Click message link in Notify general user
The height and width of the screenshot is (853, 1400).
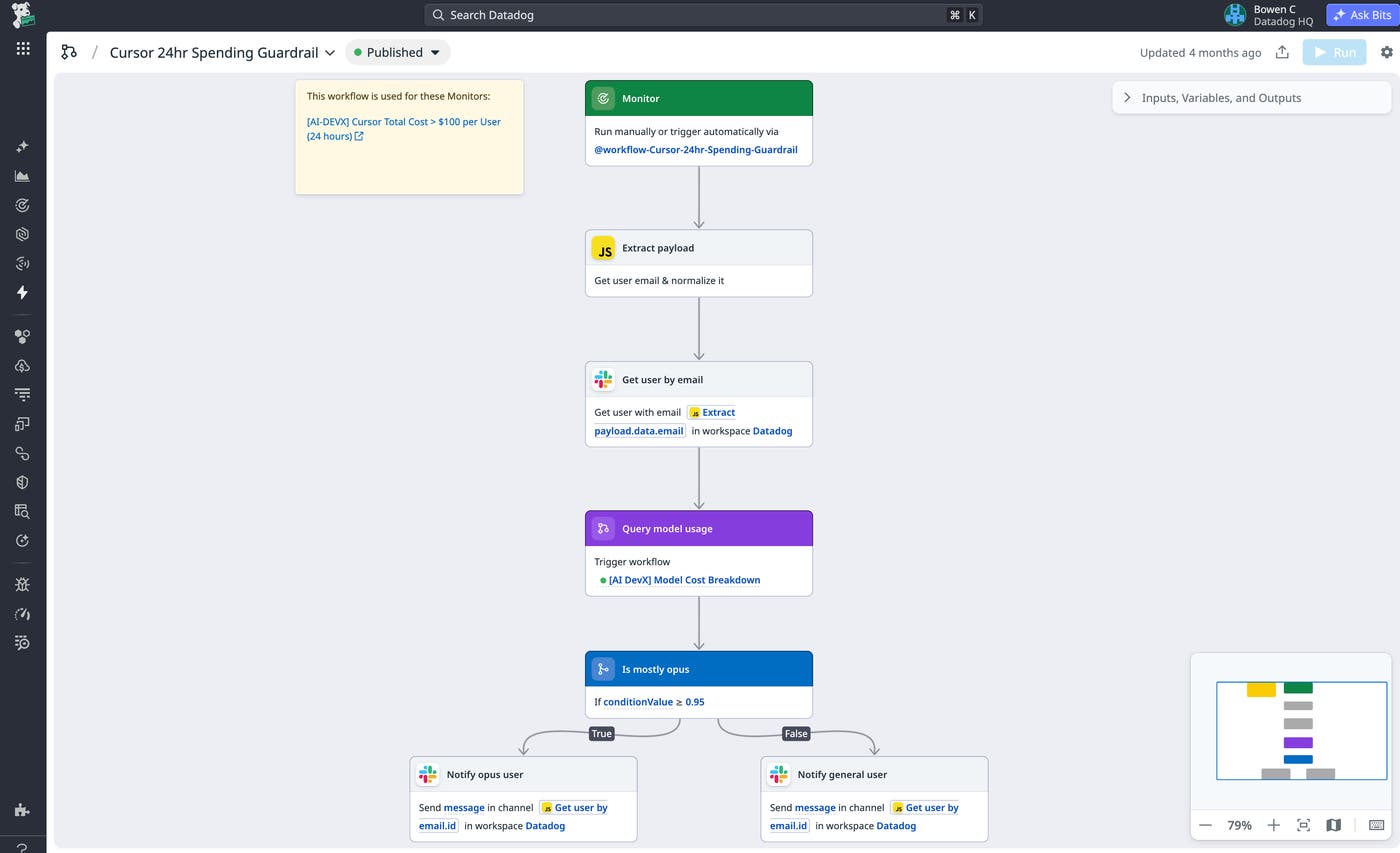point(815,808)
